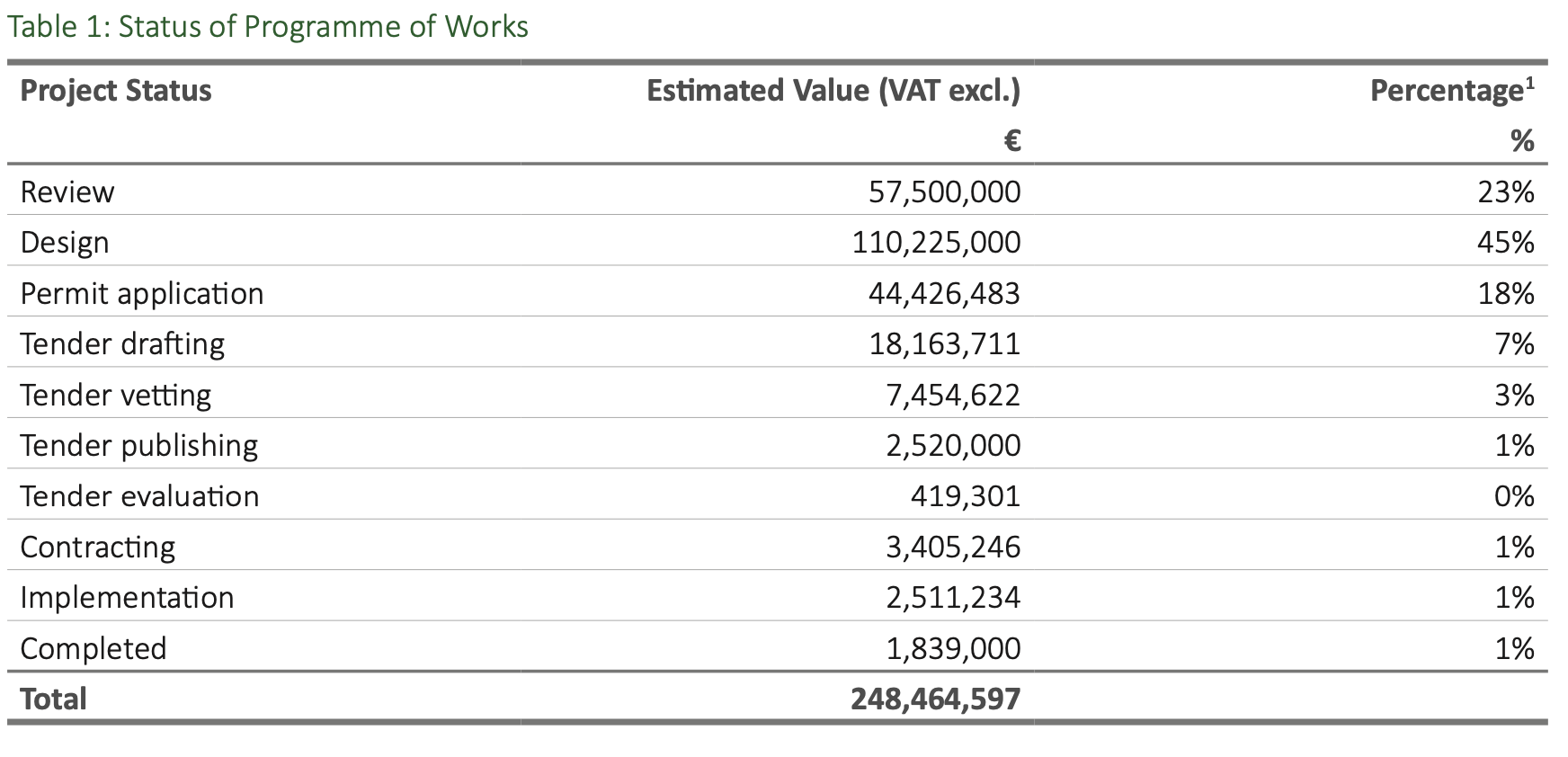The height and width of the screenshot is (757, 1568).
Task: Select the "Tender publishing" row label
Action: pos(139,446)
